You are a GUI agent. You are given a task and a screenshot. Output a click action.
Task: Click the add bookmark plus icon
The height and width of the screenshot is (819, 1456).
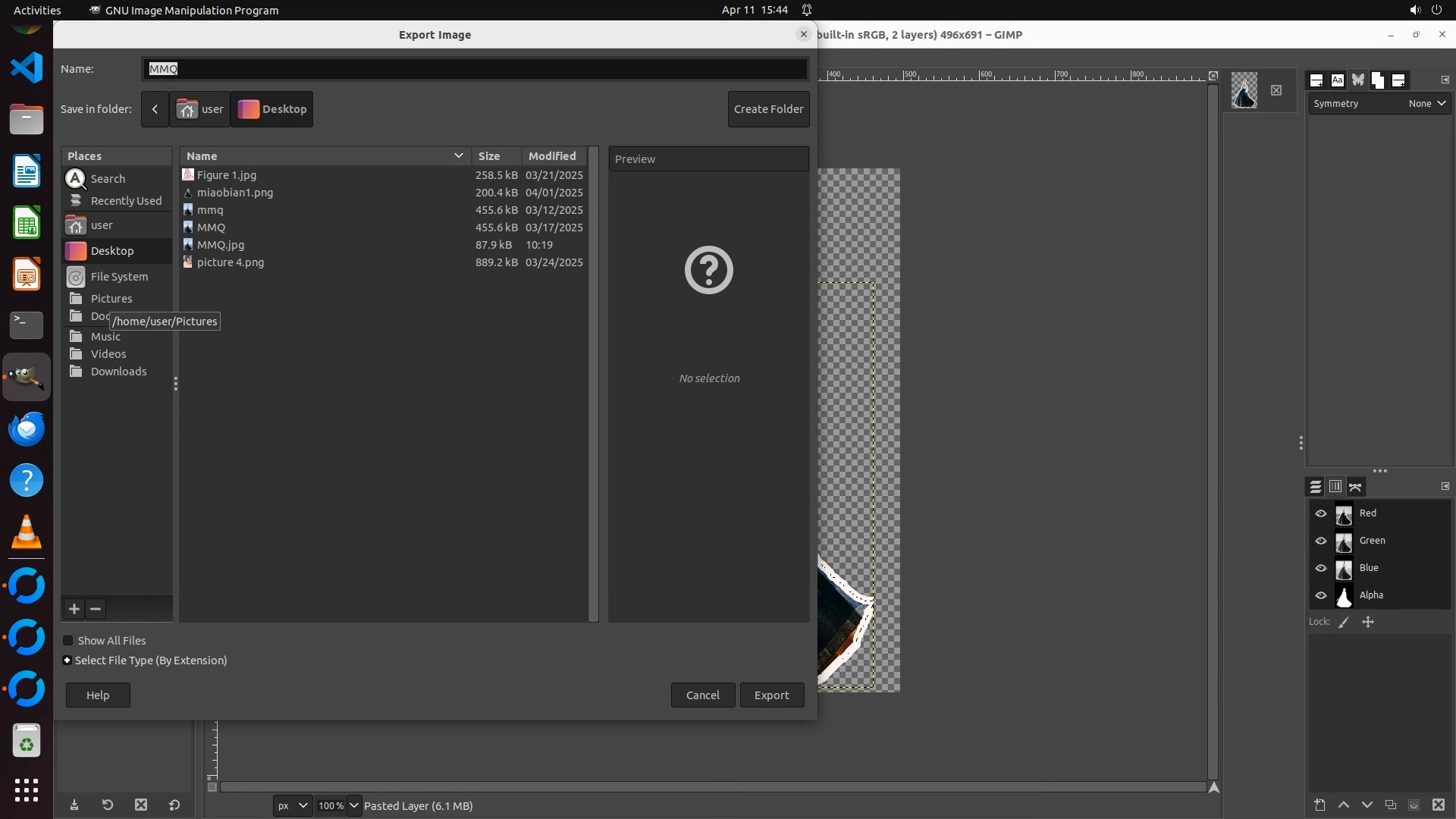(74, 609)
